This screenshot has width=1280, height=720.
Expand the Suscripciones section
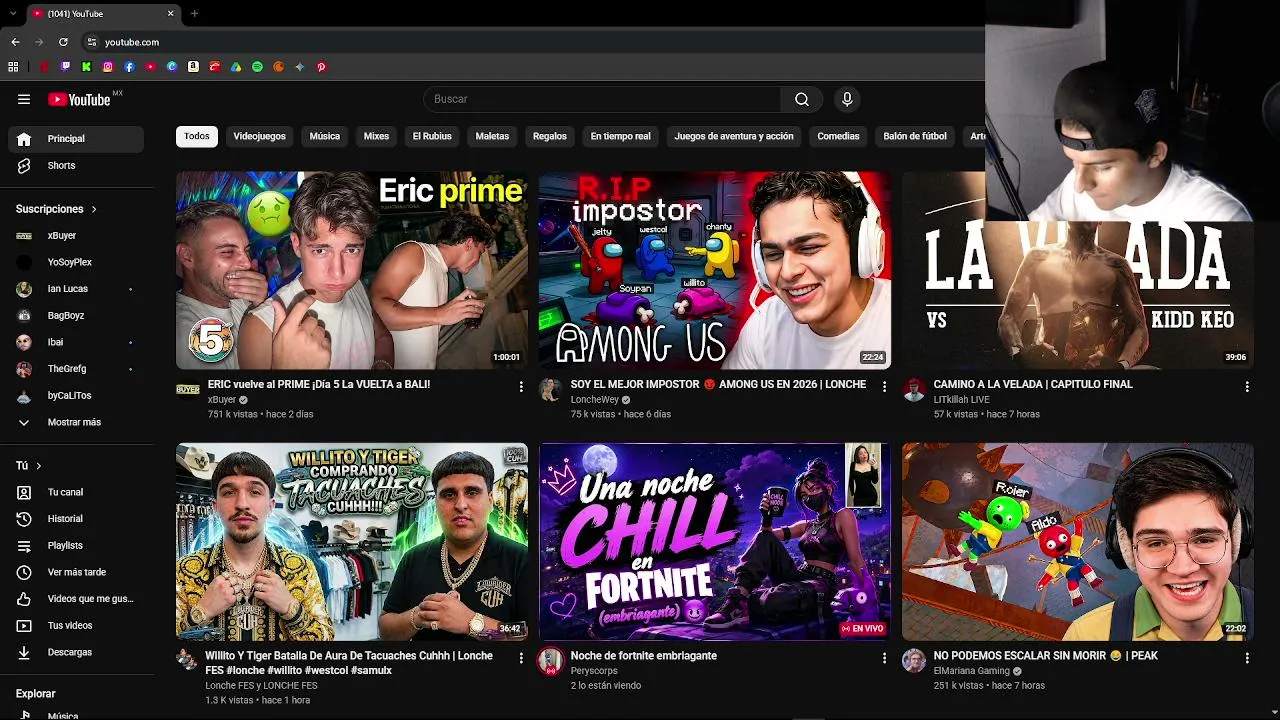(56, 209)
